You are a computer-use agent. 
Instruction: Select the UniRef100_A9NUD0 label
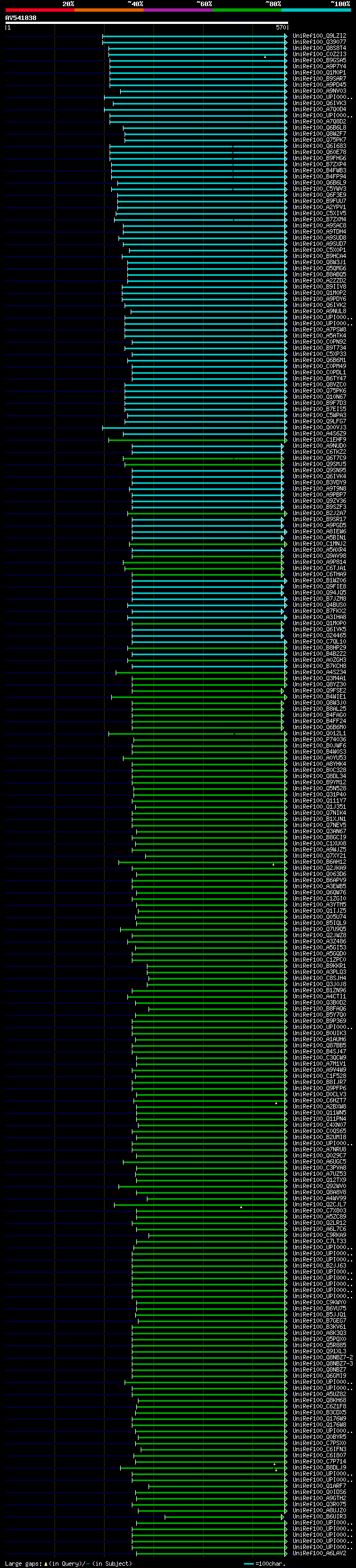click(x=319, y=446)
